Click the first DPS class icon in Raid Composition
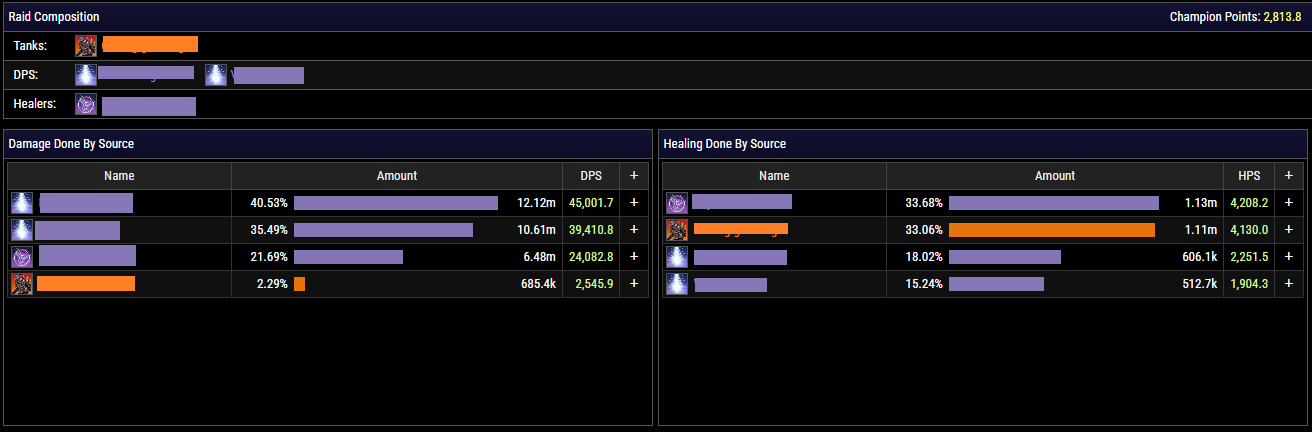The image size is (1312, 432). tap(86, 74)
